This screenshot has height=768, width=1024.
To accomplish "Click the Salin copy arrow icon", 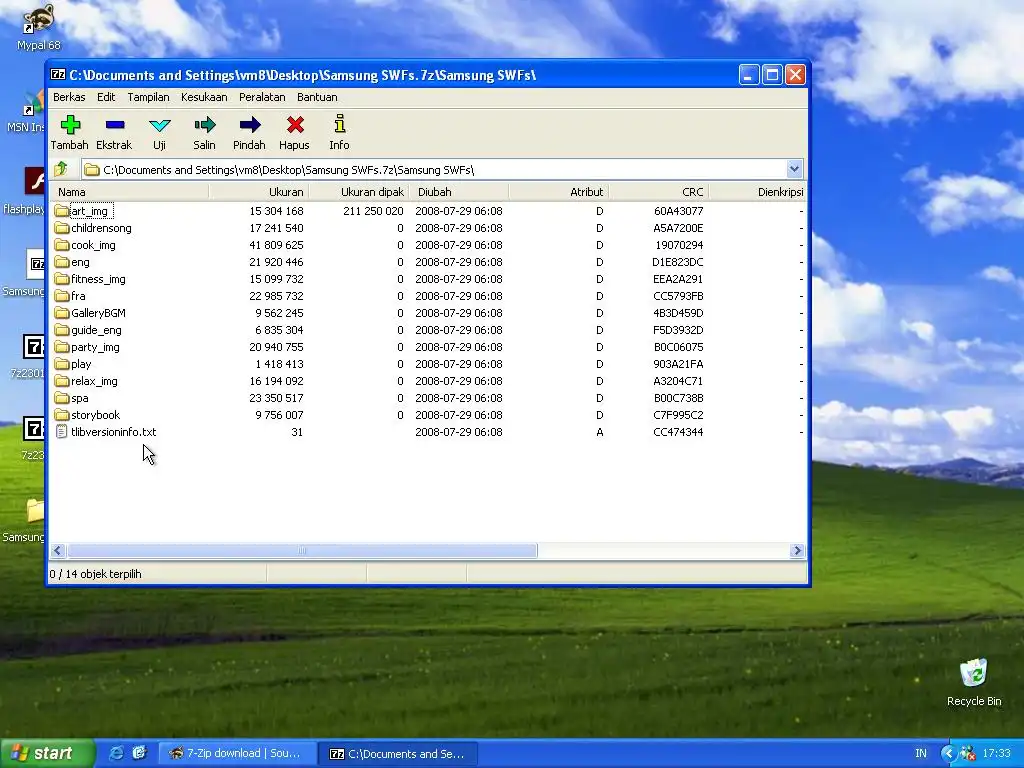I will click(204, 125).
